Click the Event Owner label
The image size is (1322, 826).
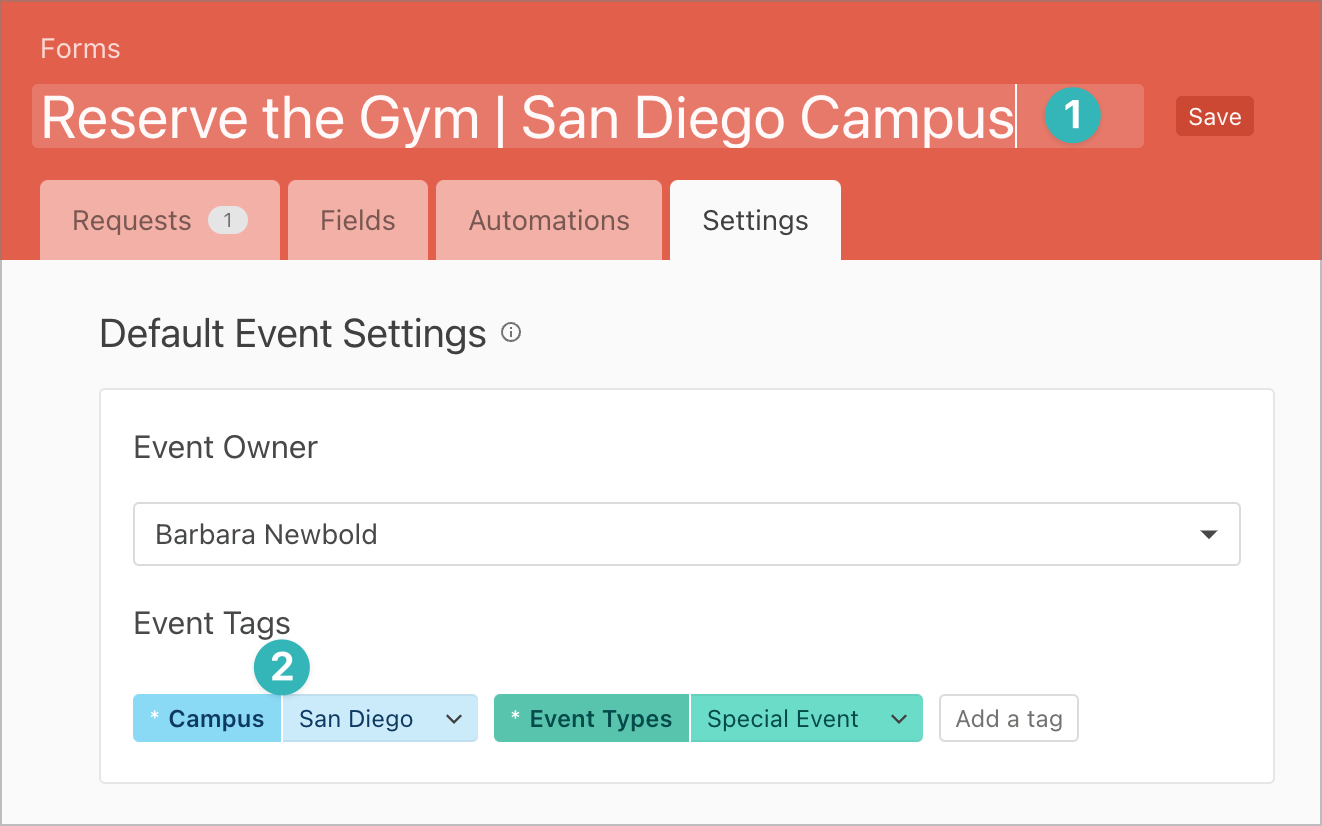pyautogui.click(x=226, y=447)
